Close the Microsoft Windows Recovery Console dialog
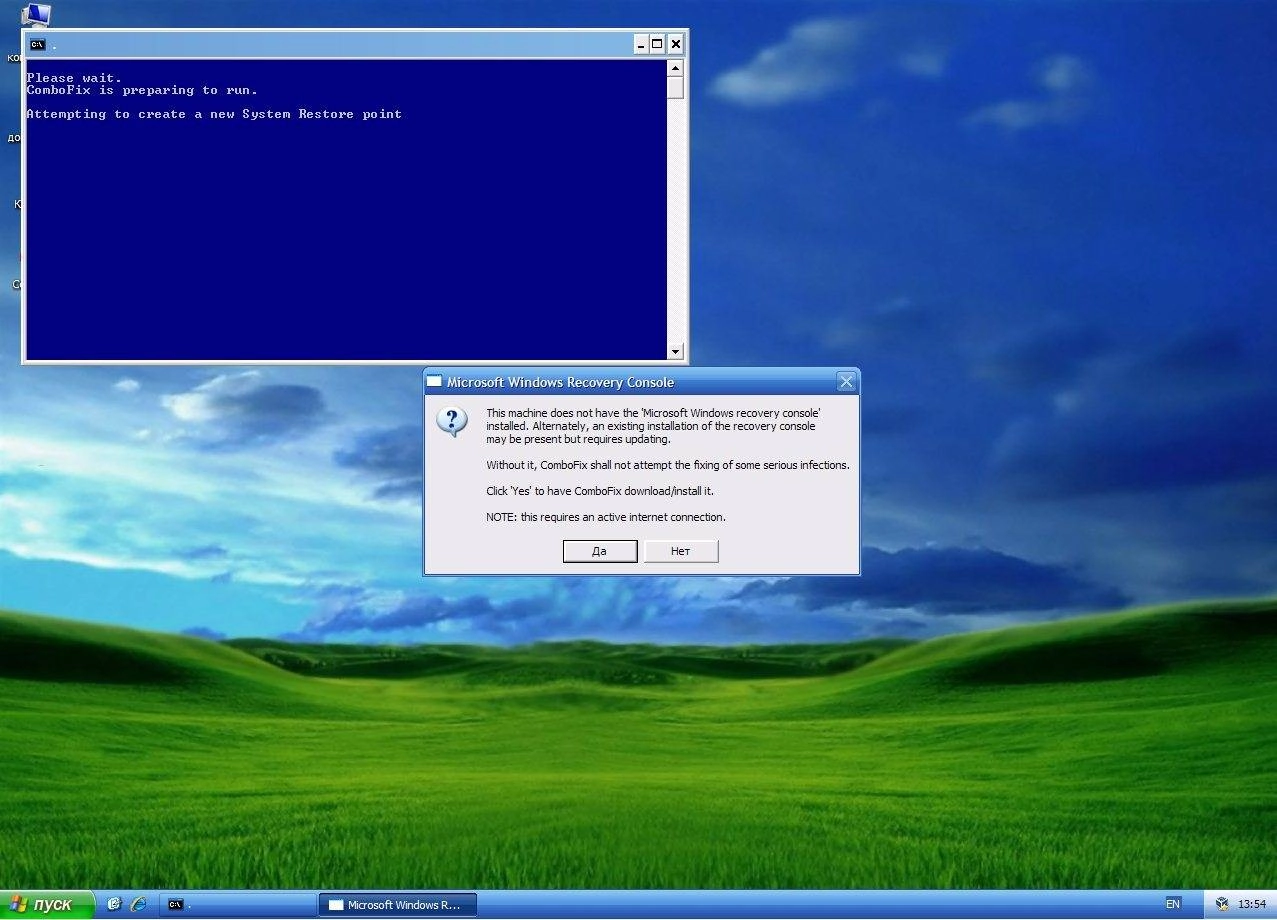 pyautogui.click(x=846, y=382)
